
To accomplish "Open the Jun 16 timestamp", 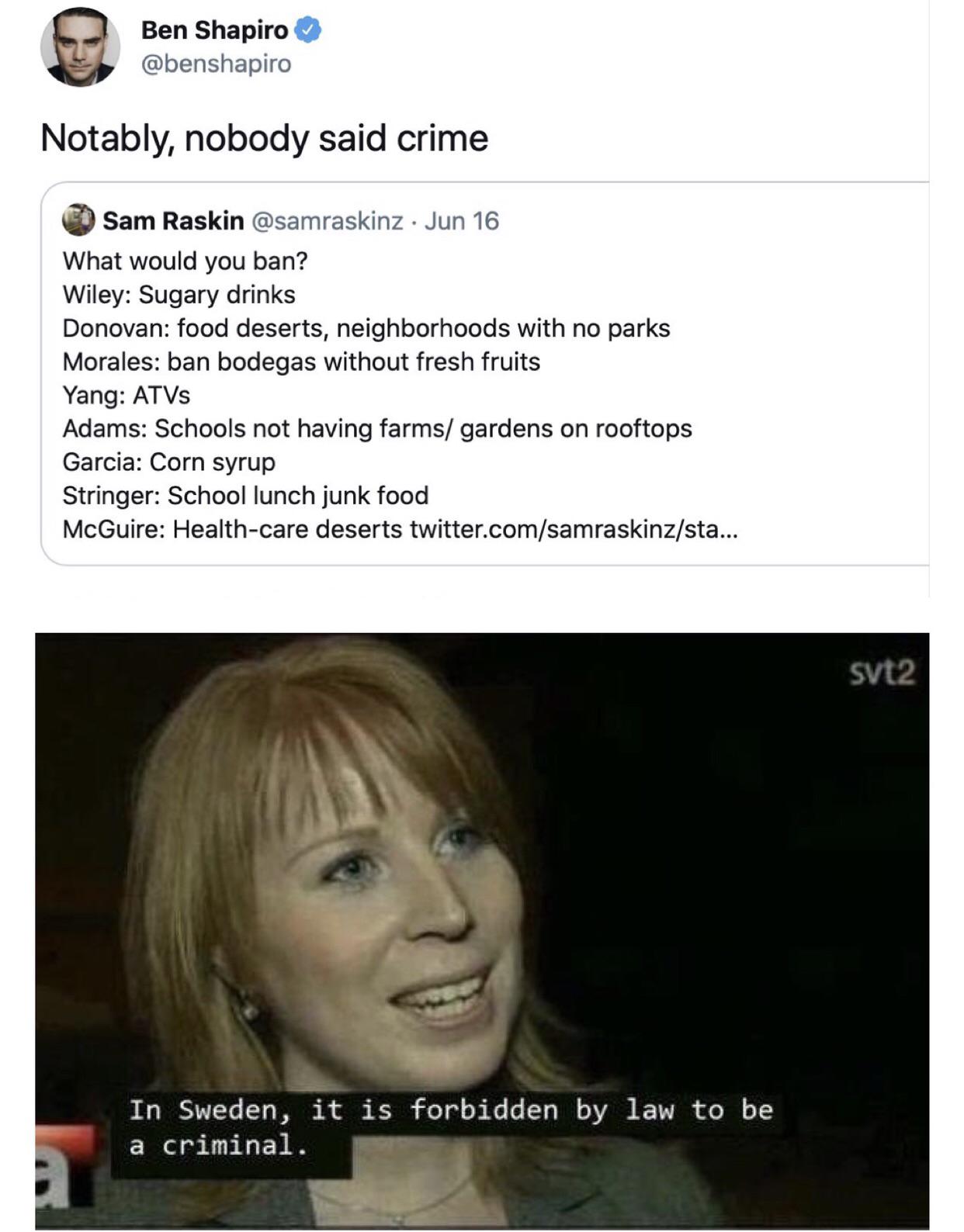I will click(x=462, y=221).
